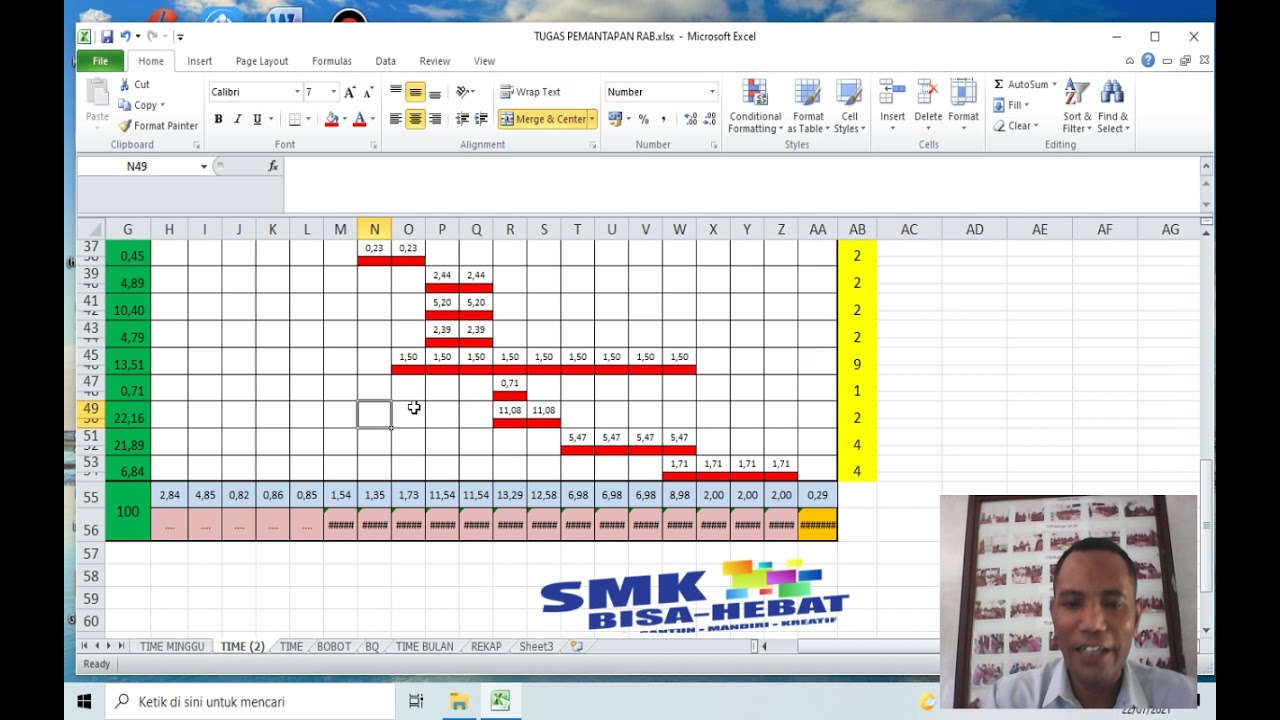The width and height of the screenshot is (1280, 720).
Task: Click the Paste clipboard icon
Action: click(97, 93)
